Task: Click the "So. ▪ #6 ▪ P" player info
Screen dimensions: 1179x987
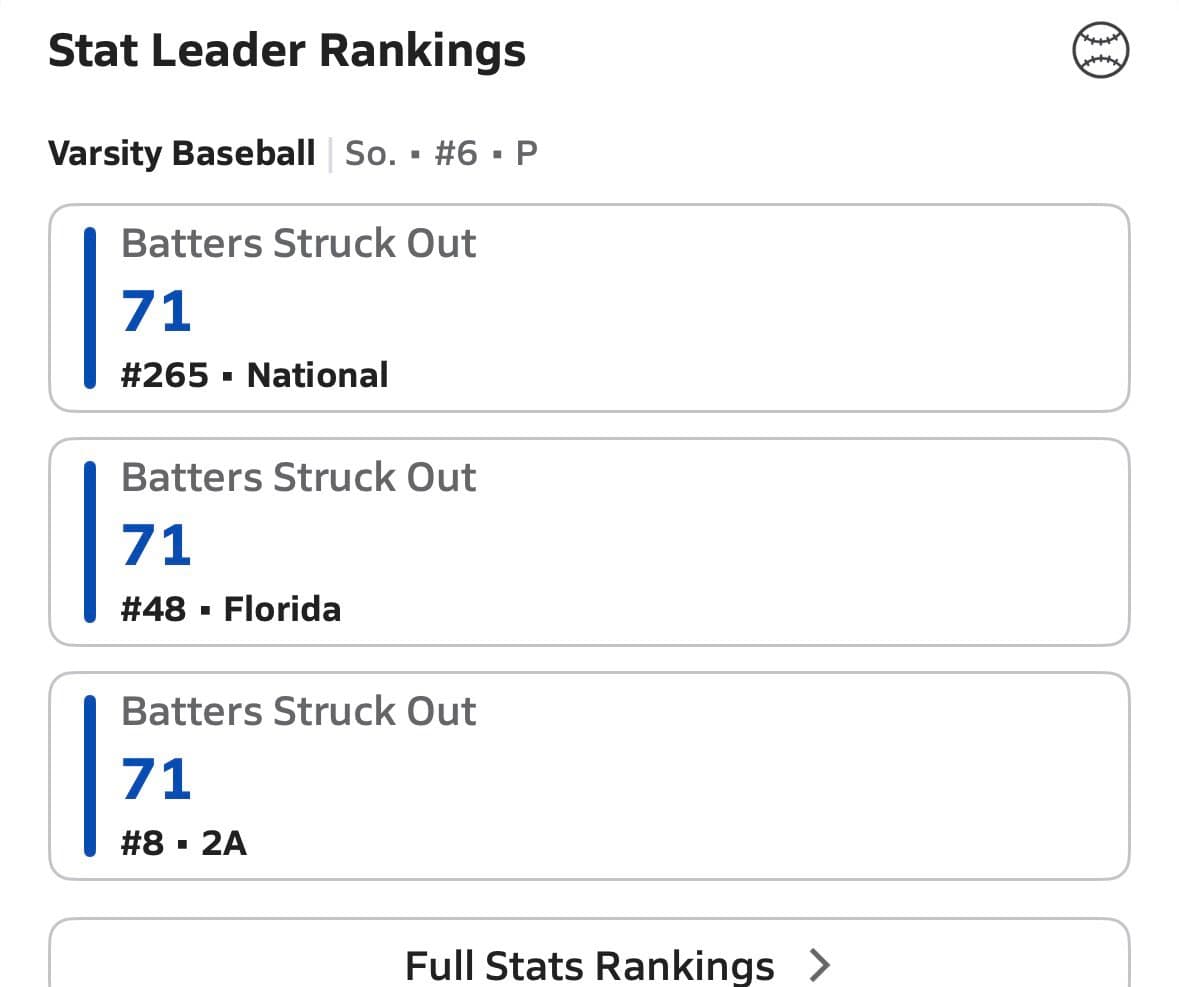Action: click(441, 154)
